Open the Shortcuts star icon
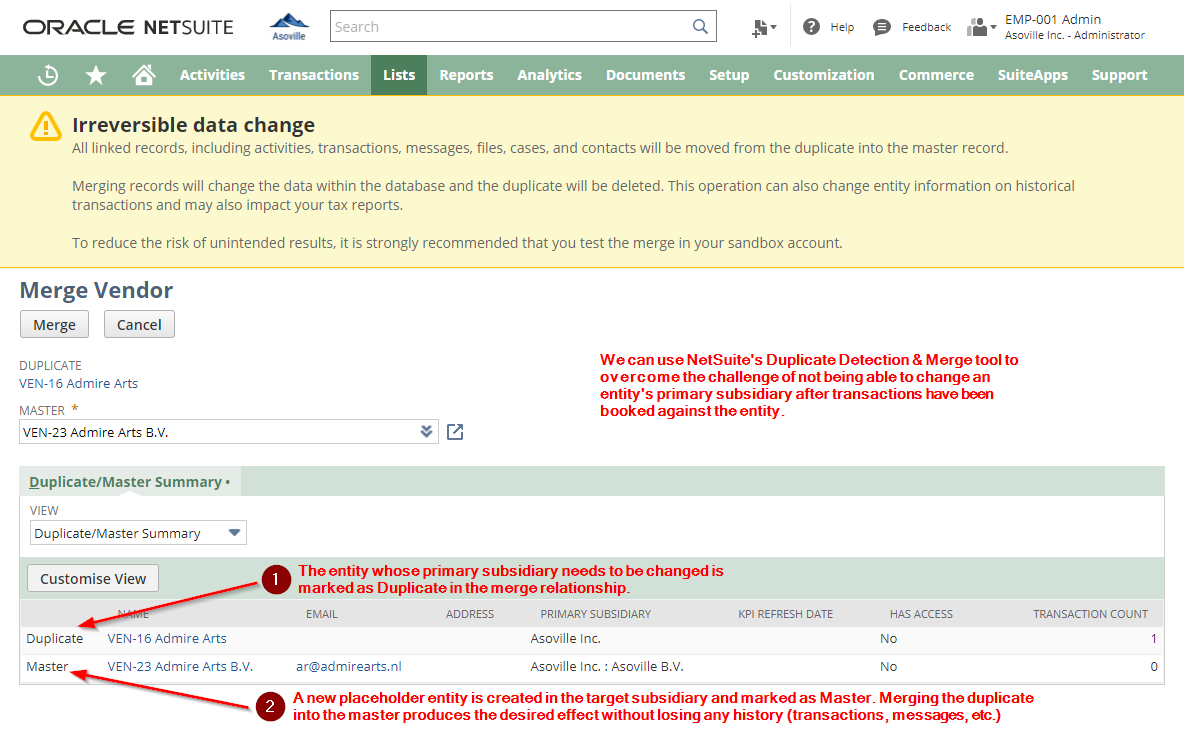This screenshot has width=1184, height=739. coord(96,75)
